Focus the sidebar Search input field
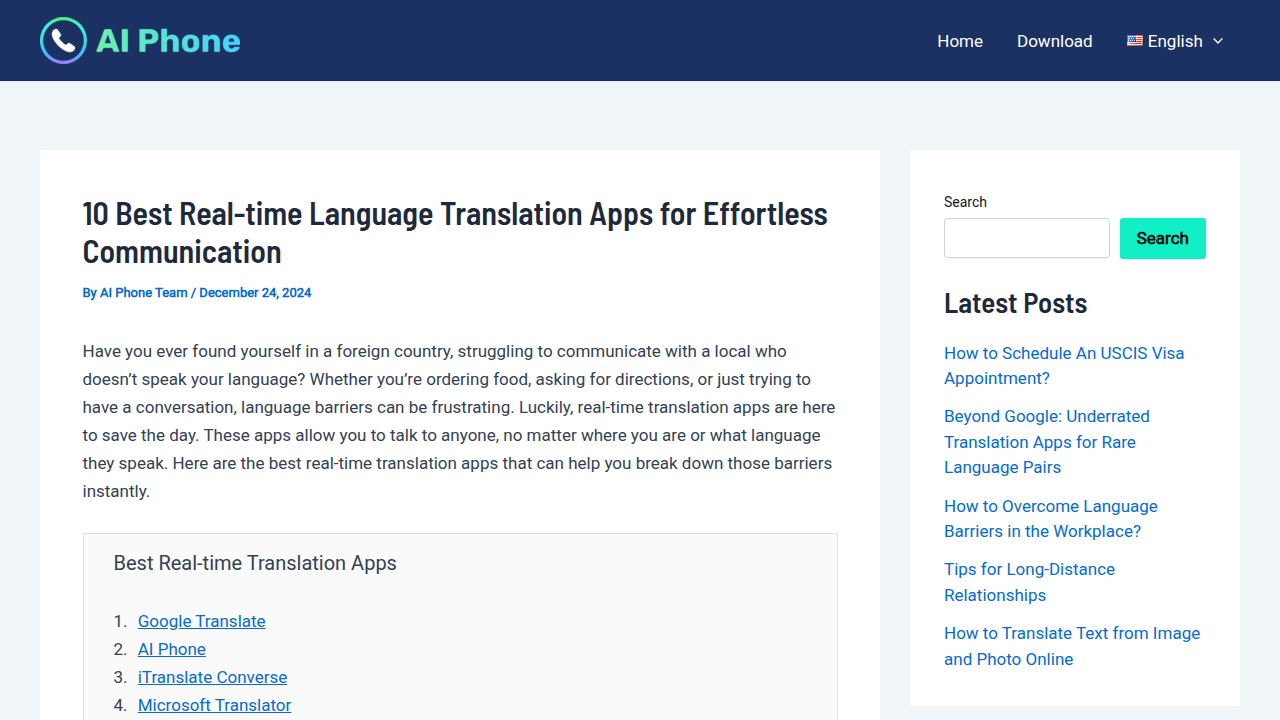 coord(1027,238)
